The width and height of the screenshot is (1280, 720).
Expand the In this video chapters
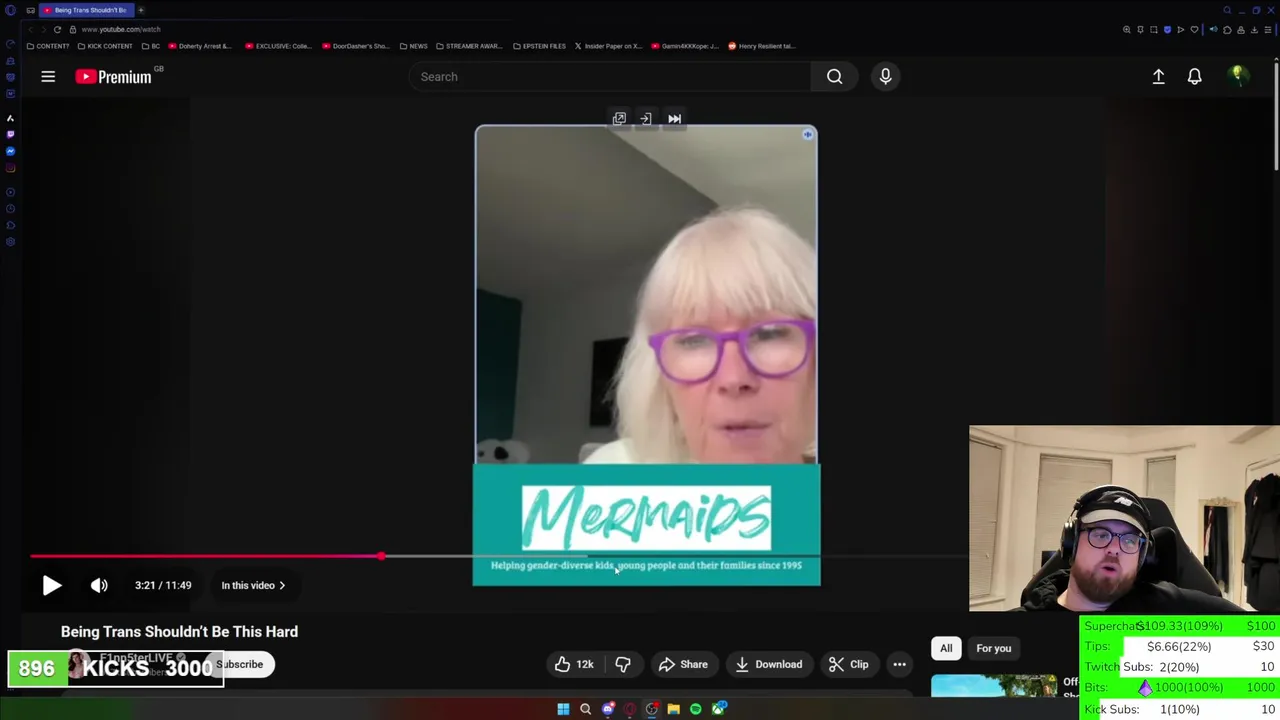coord(253,585)
